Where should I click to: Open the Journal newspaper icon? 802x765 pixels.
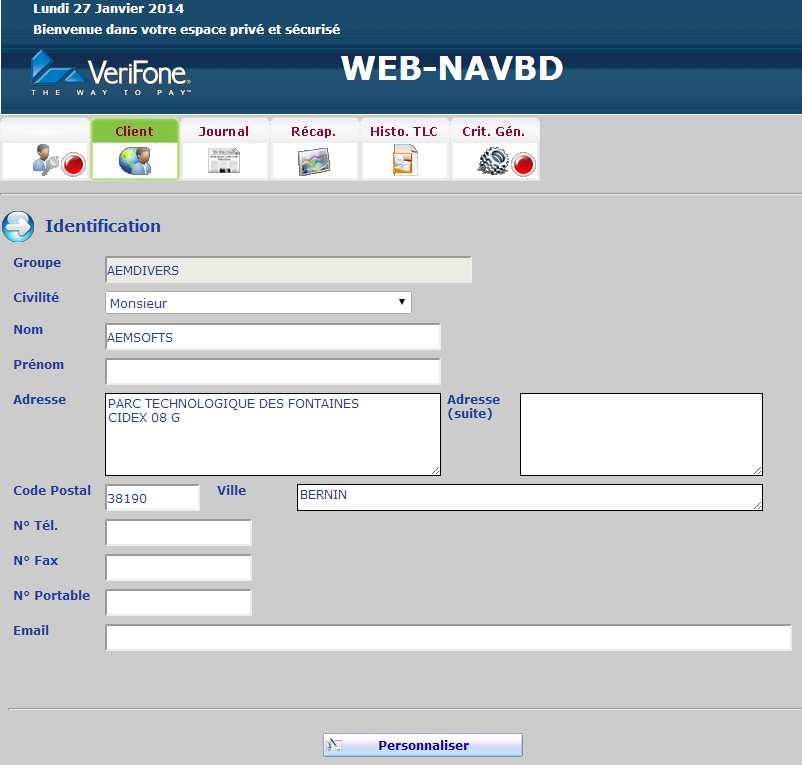pyautogui.click(x=224, y=161)
